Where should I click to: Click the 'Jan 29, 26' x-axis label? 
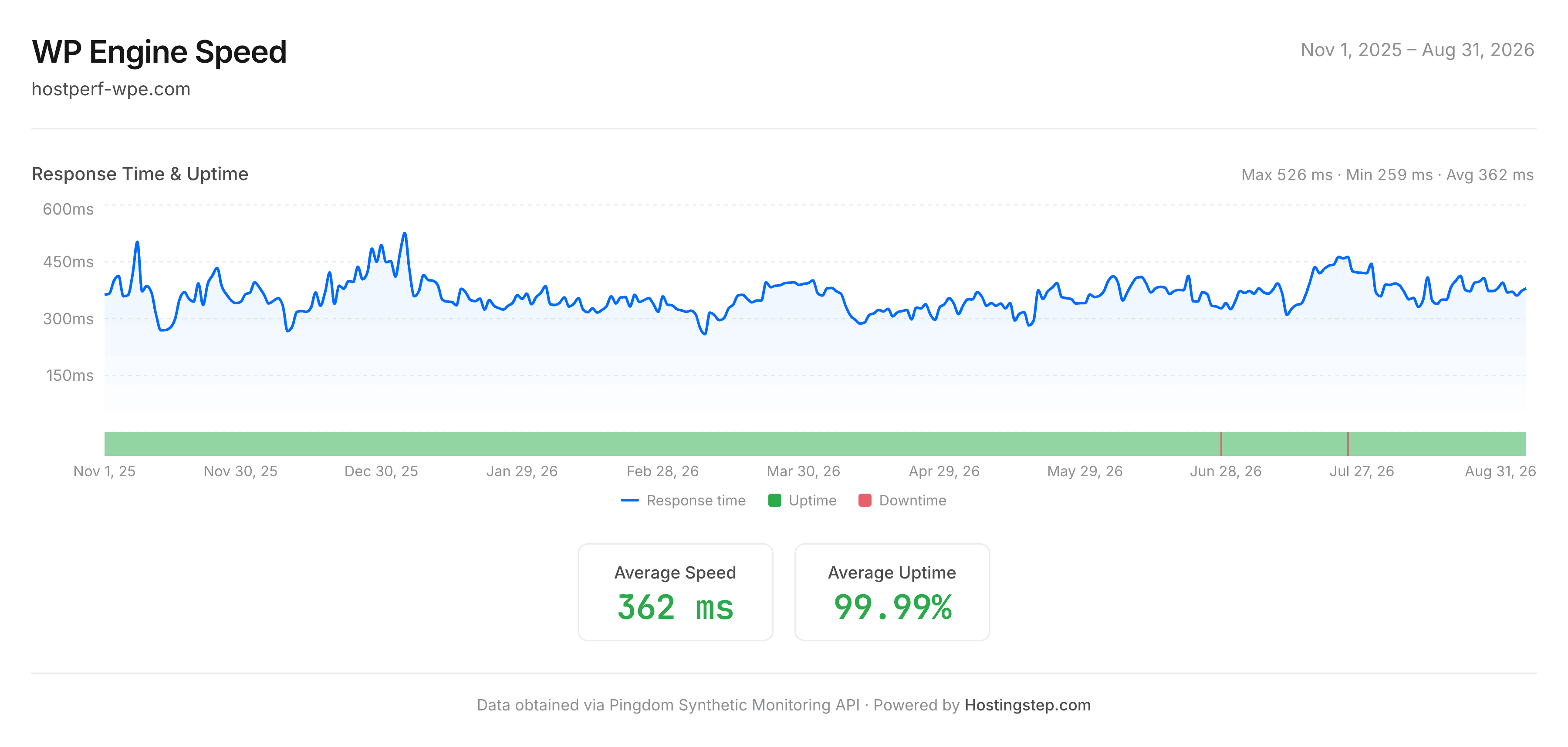[522, 471]
